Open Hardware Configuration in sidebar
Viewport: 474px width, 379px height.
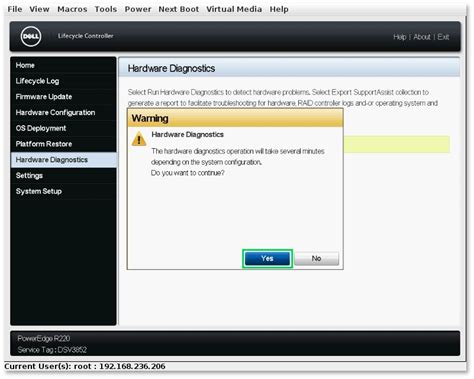tap(63, 113)
